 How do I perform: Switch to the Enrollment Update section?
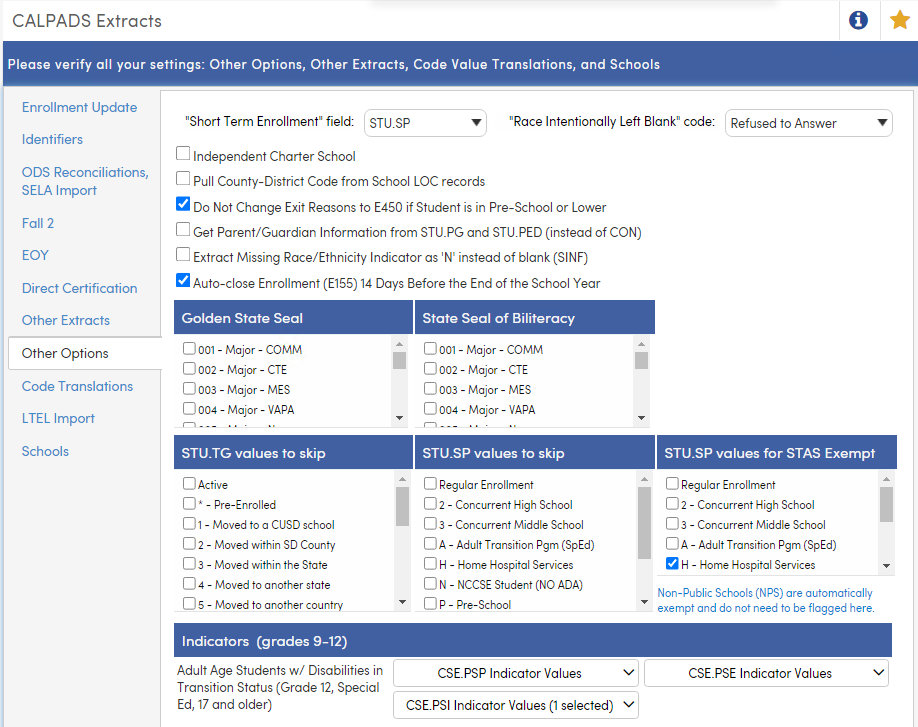(x=79, y=107)
